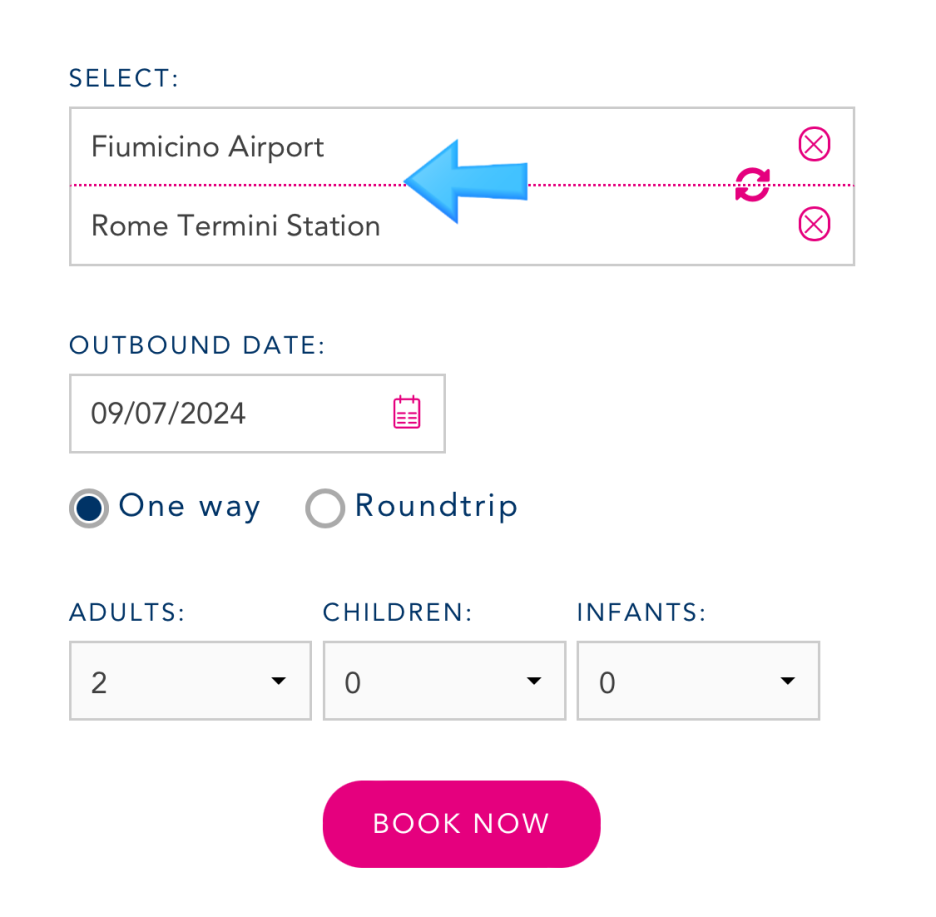Open the calendar picker icon

(407, 413)
